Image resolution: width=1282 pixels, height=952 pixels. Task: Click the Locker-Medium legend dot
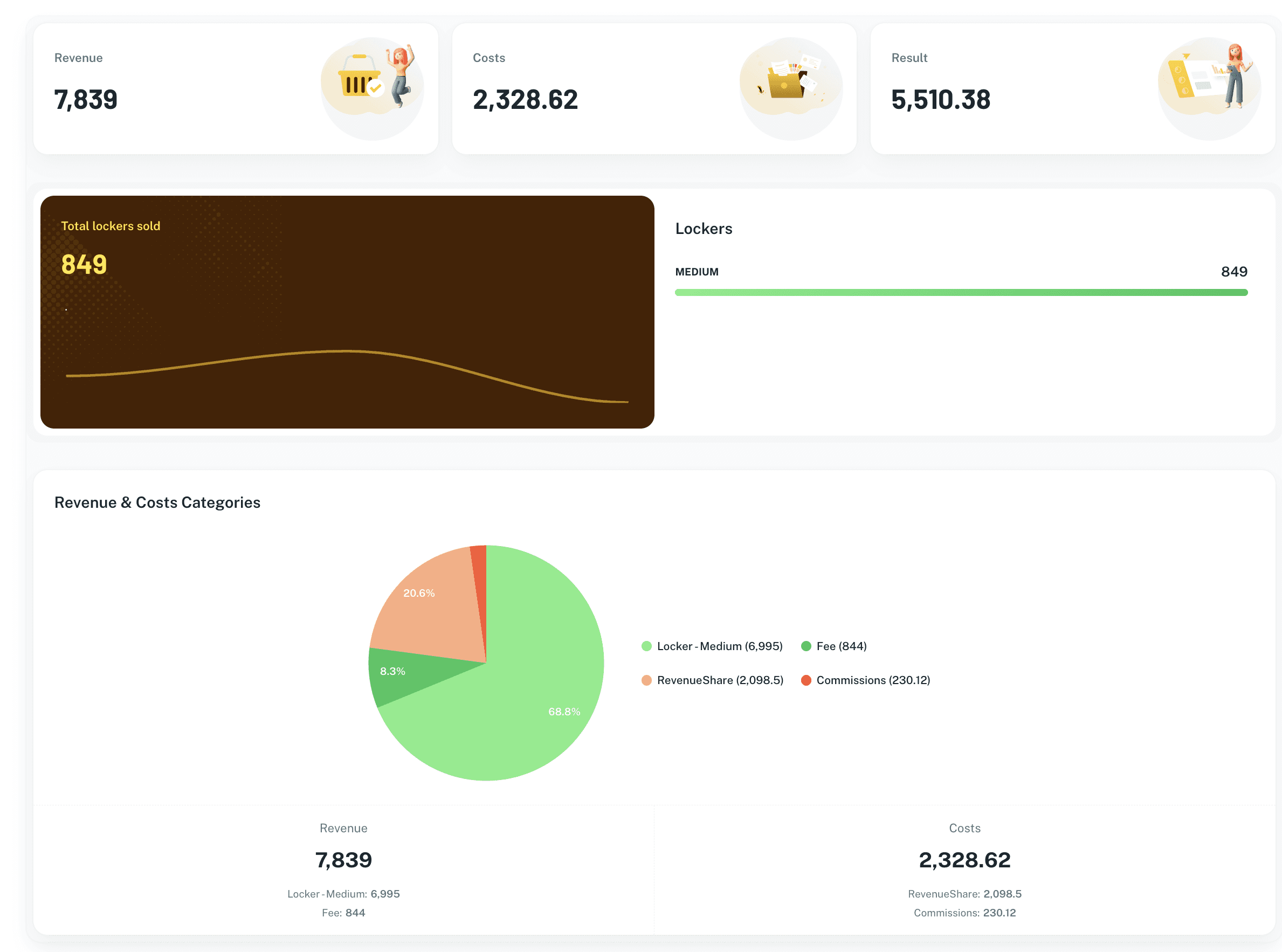646,646
